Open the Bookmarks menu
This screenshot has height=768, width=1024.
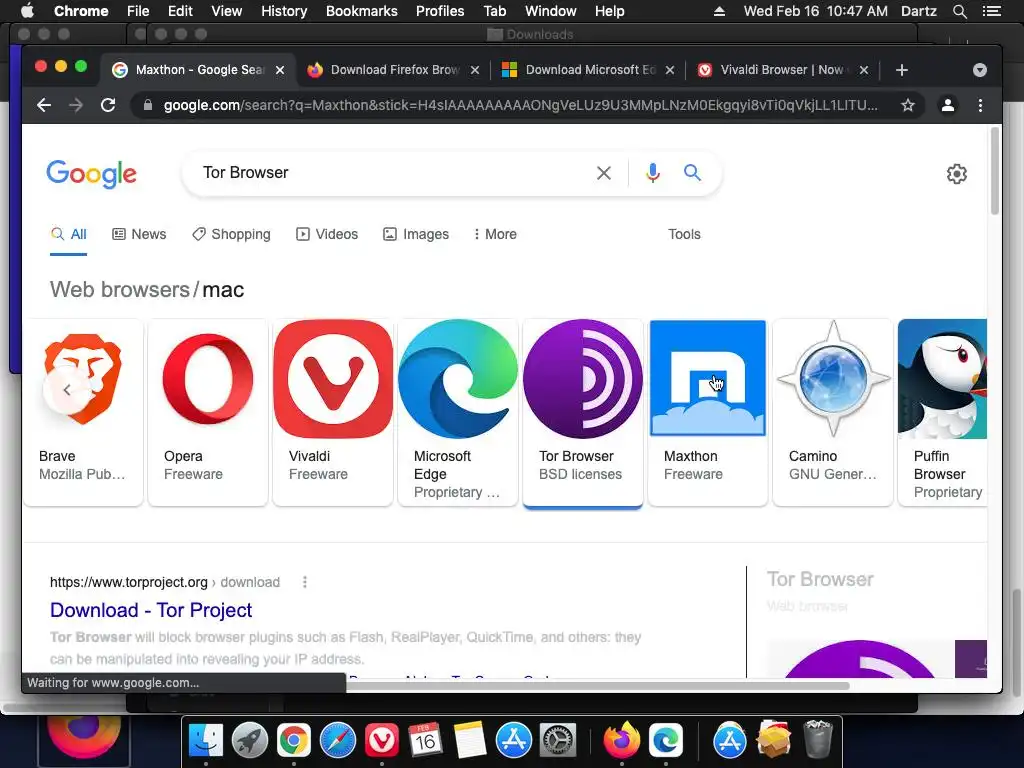362,11
